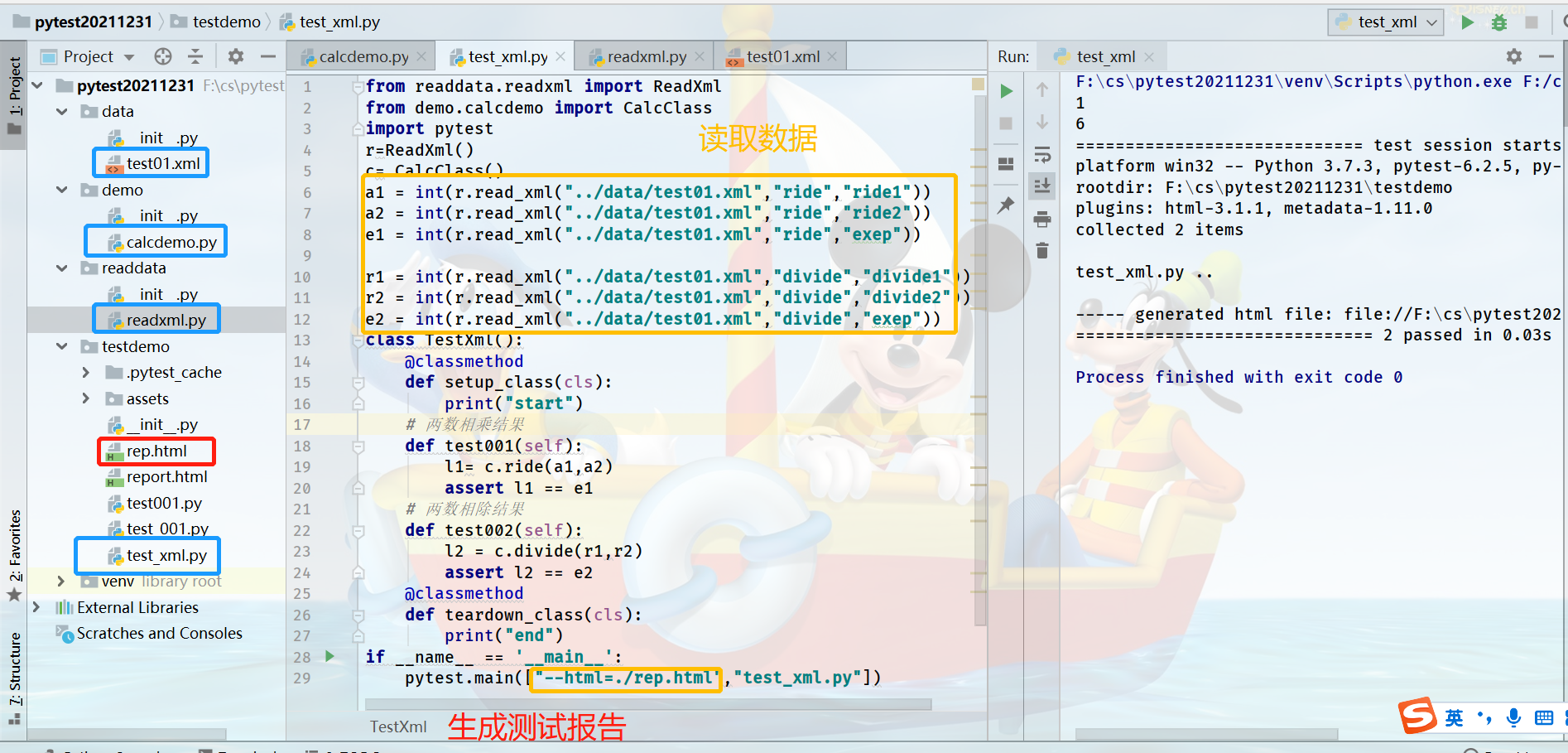Toggle Sogou microphone voice input
The image size is (1568, 753).
click(1513, 717)
